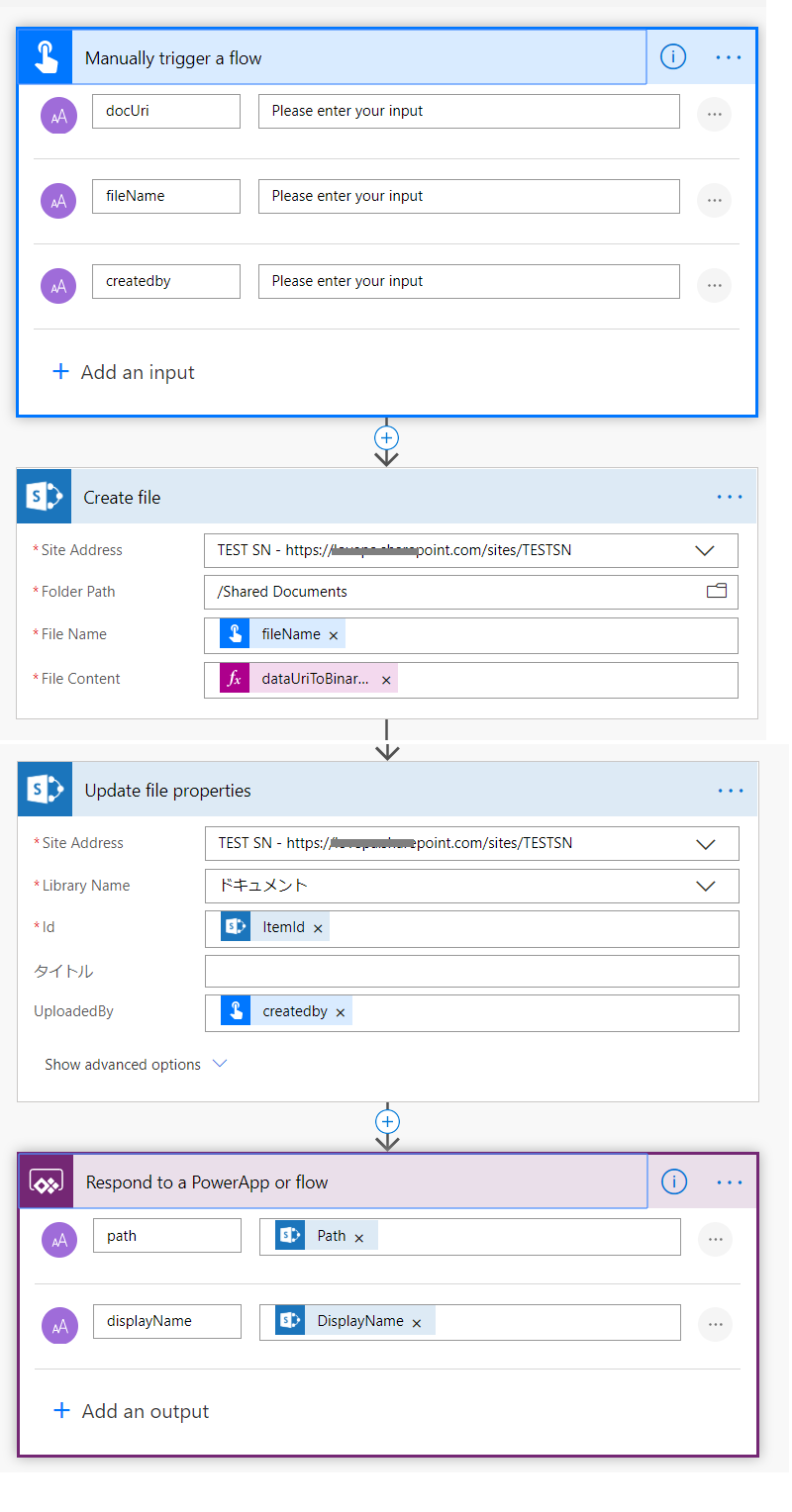The height and width of the screenshot is (1512, 792).
Task: Remove Path token from path output
Action: (358, 1238)
